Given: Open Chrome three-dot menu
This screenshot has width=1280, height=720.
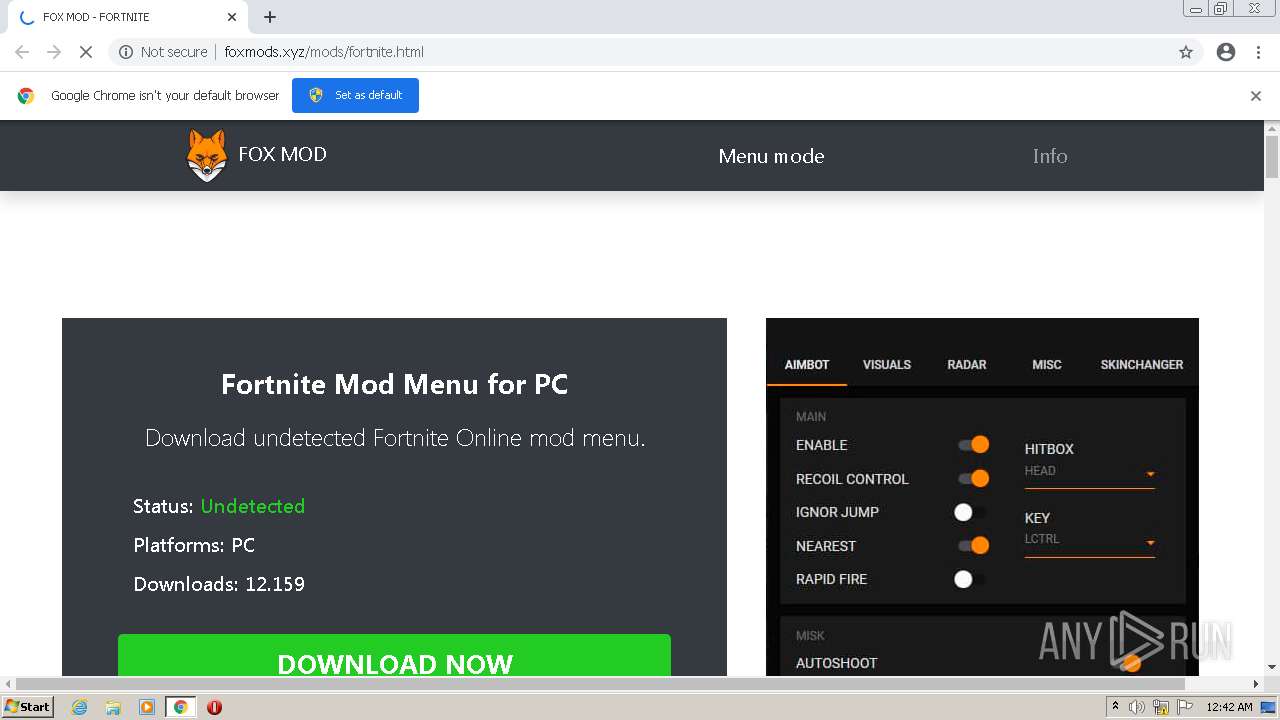Looking at the screenshot, I should (x=1258, y=52).
